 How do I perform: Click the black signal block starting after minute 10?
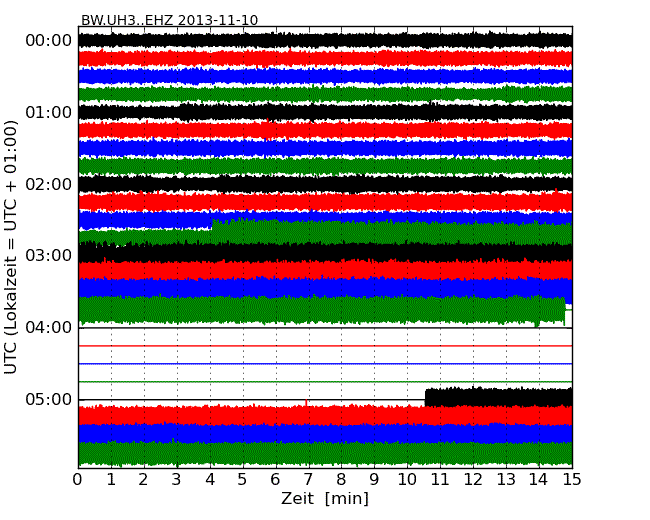click(x=499, y=397)
